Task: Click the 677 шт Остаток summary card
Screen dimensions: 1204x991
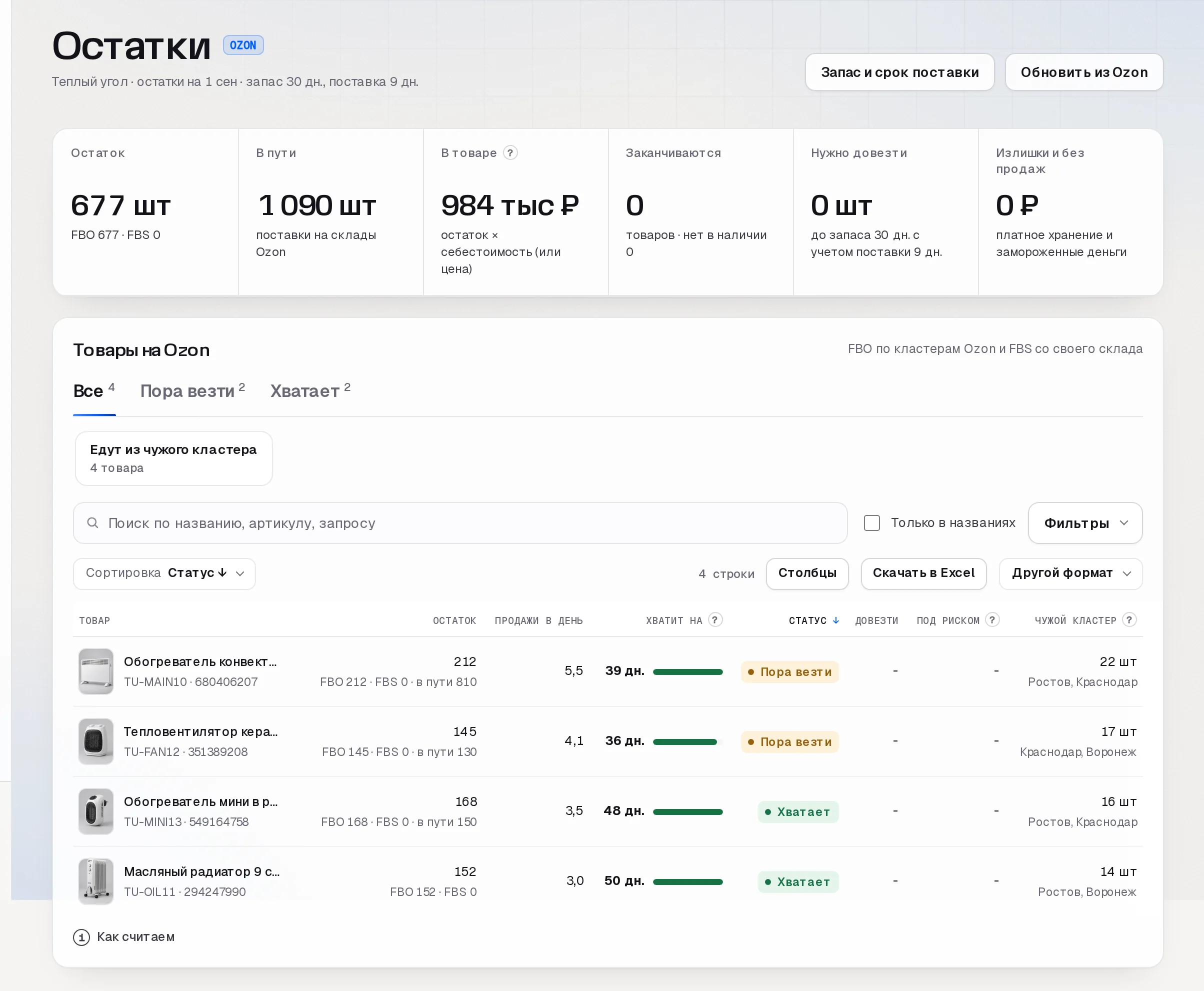Action: (145, 212)
